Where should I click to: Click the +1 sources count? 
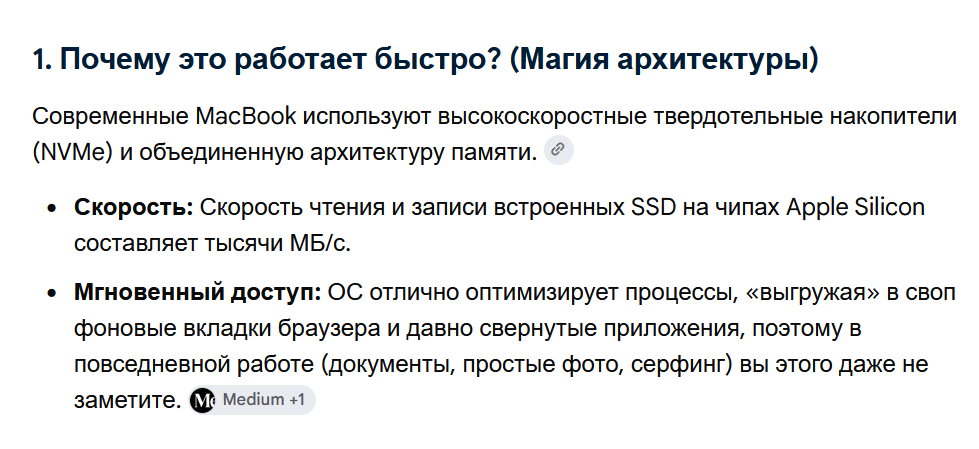click(x=297, y=400)
